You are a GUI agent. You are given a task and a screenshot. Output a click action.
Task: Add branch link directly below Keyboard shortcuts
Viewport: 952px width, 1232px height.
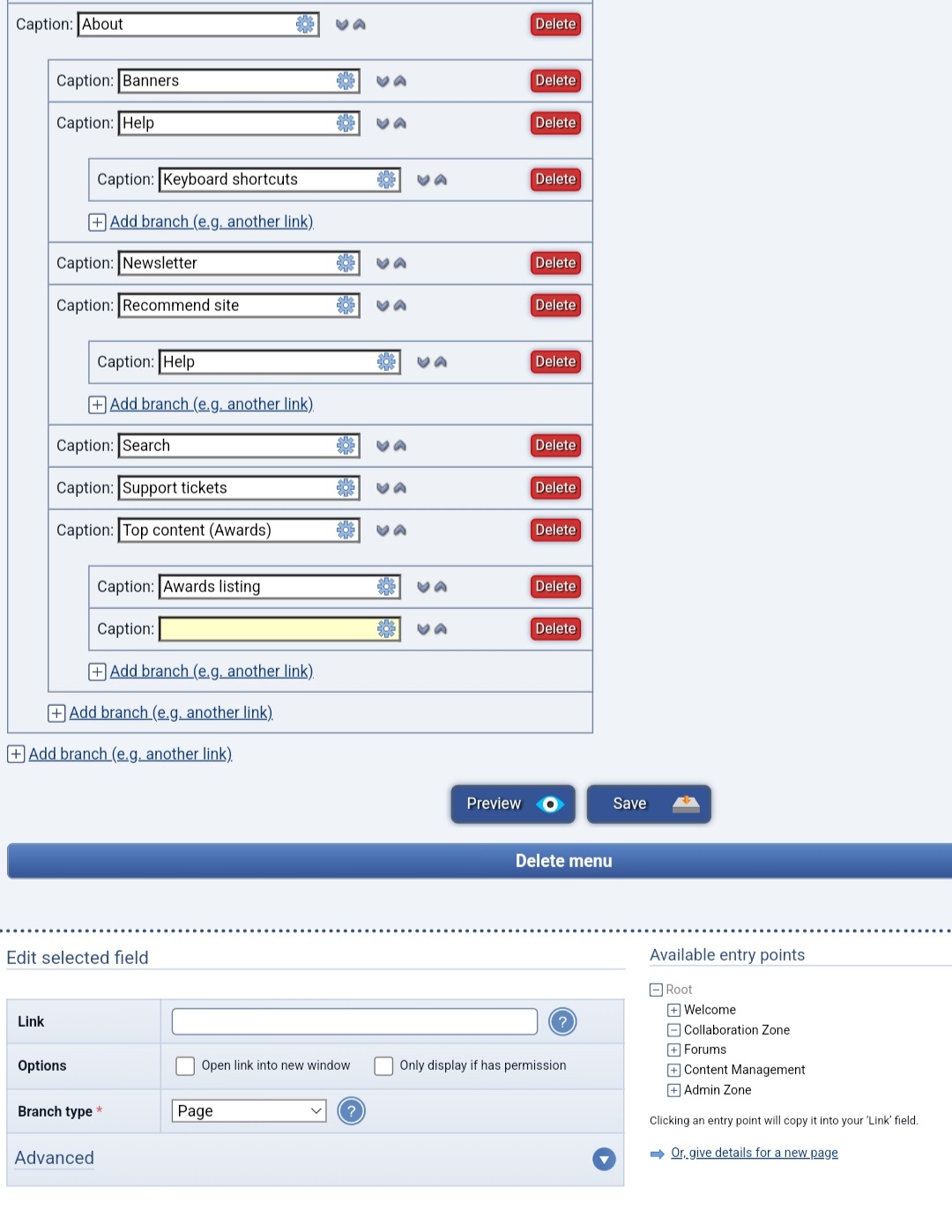pyautogui.click(x=212, y=222)
